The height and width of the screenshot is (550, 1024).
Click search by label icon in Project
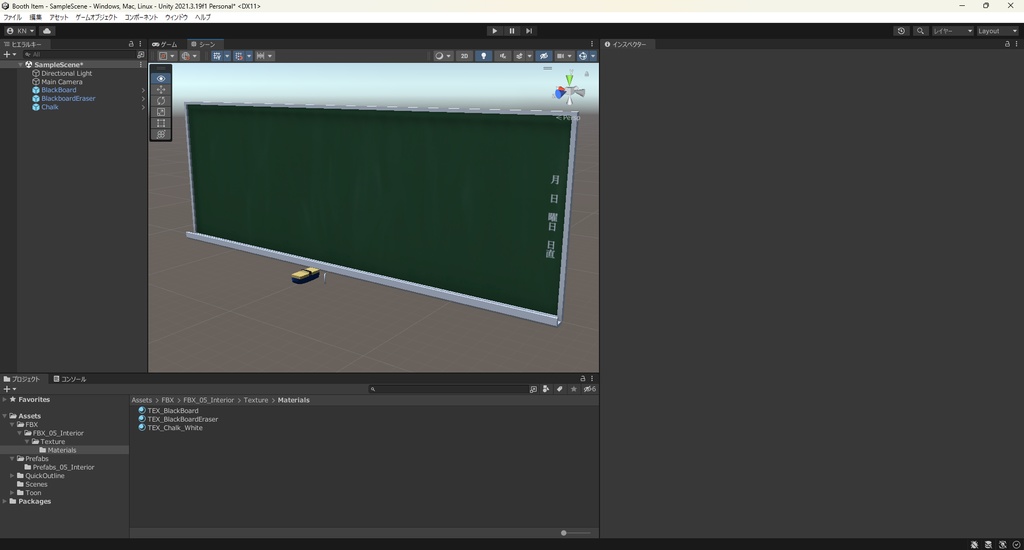pyautogui.click(x=560, y=389)
